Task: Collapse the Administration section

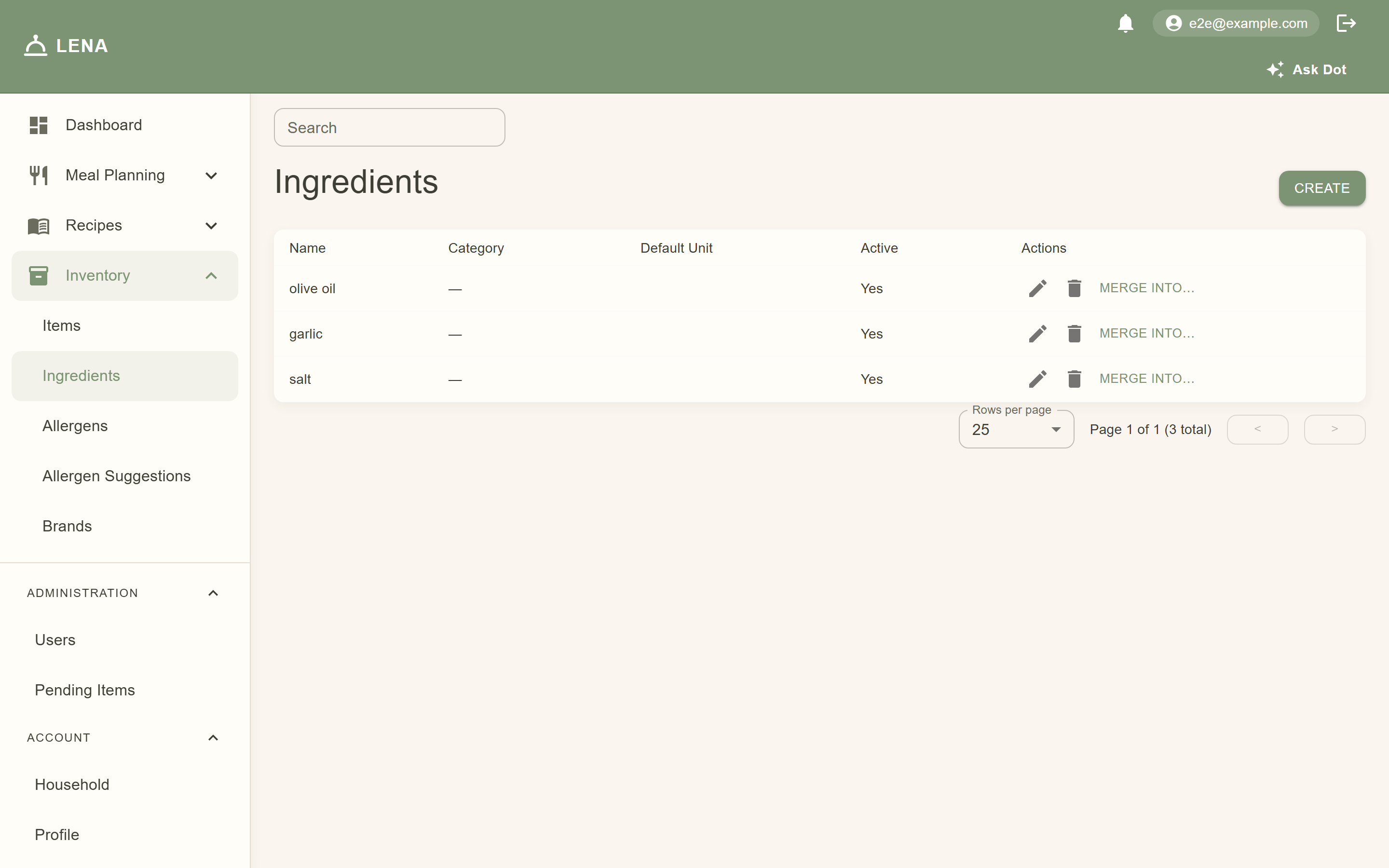Action: (124, 593)
